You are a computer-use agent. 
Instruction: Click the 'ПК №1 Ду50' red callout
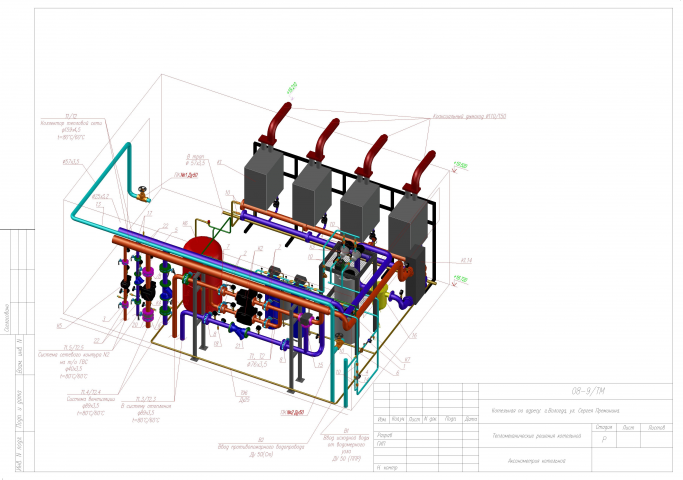coord(186,175)
